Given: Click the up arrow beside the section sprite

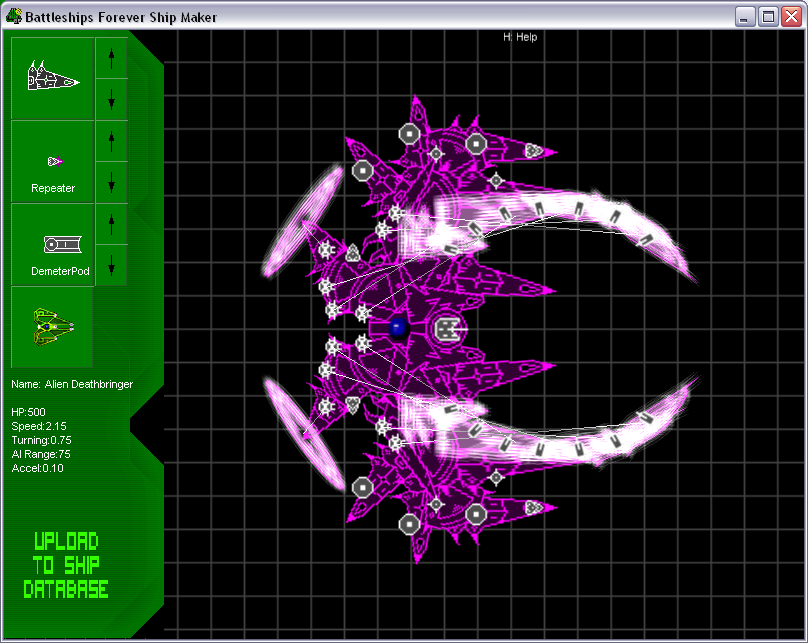Looking at the screenshot, I should (x=111, y=58).
